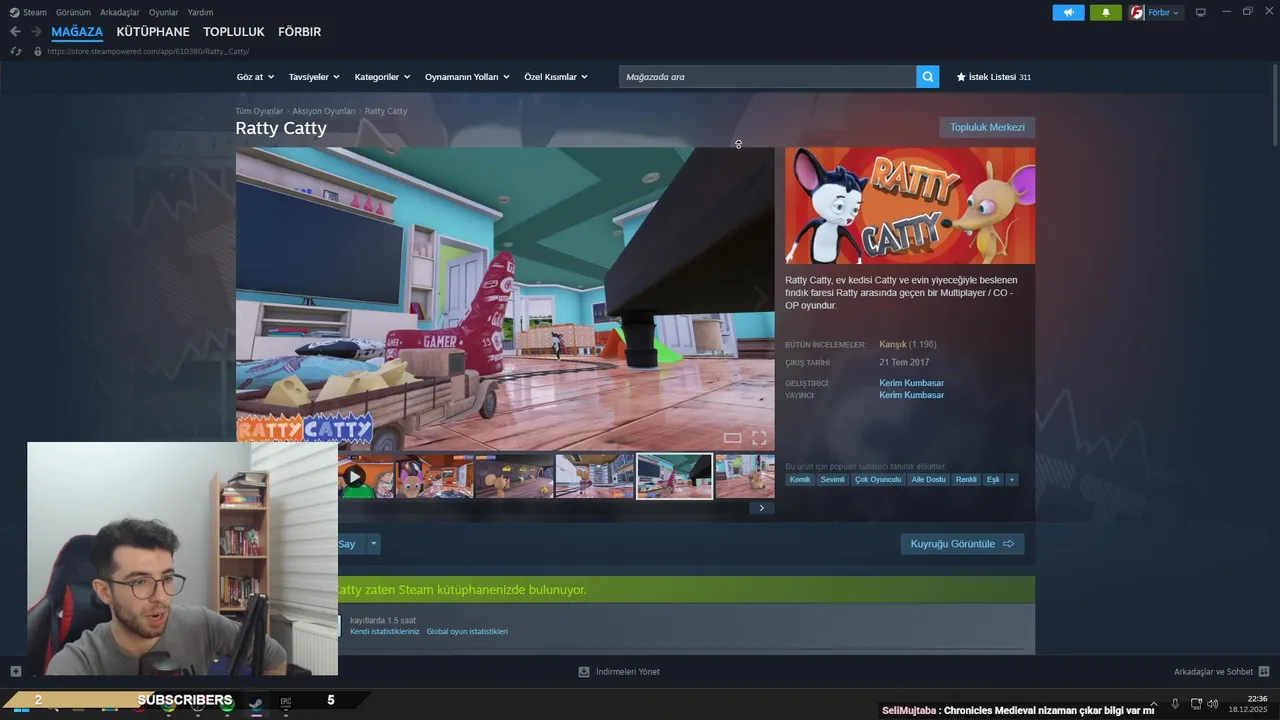Focus the Mağazada ara search field
This screenshot has height=720, width=1280.
coord(768,77)
